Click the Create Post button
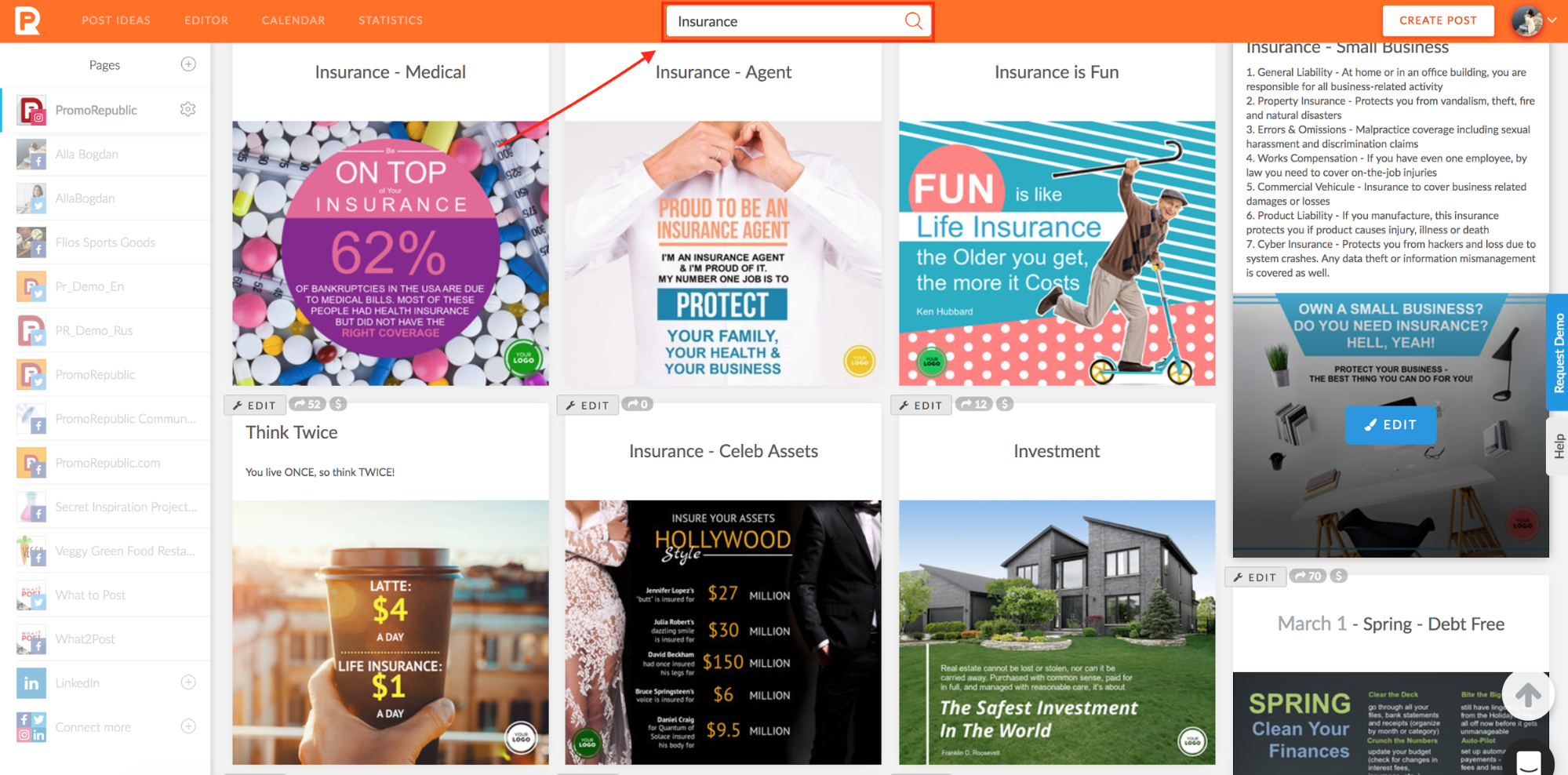1568x775 pixels. (x=1438, y=20)
